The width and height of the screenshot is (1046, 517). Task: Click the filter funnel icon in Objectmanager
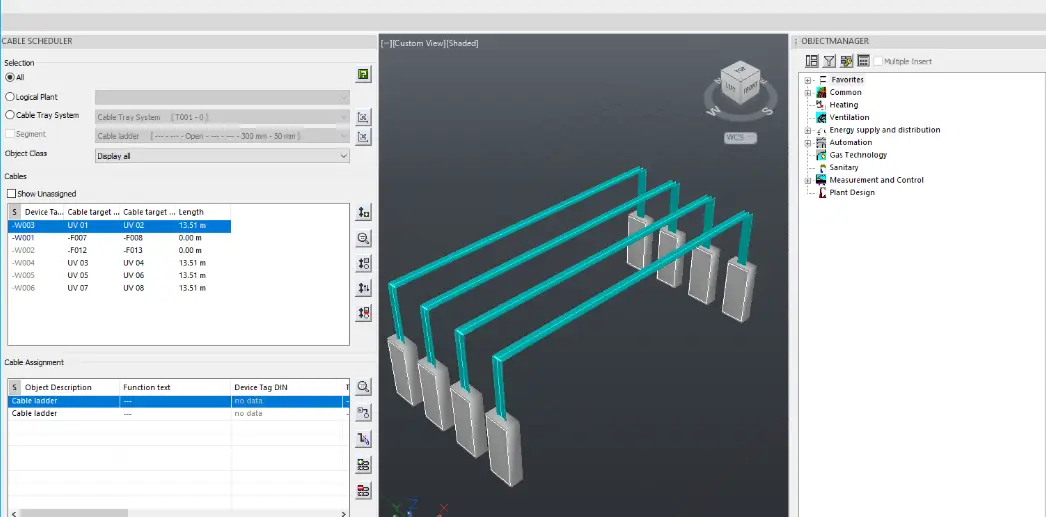pyautogui.click(x=829, y=61)
